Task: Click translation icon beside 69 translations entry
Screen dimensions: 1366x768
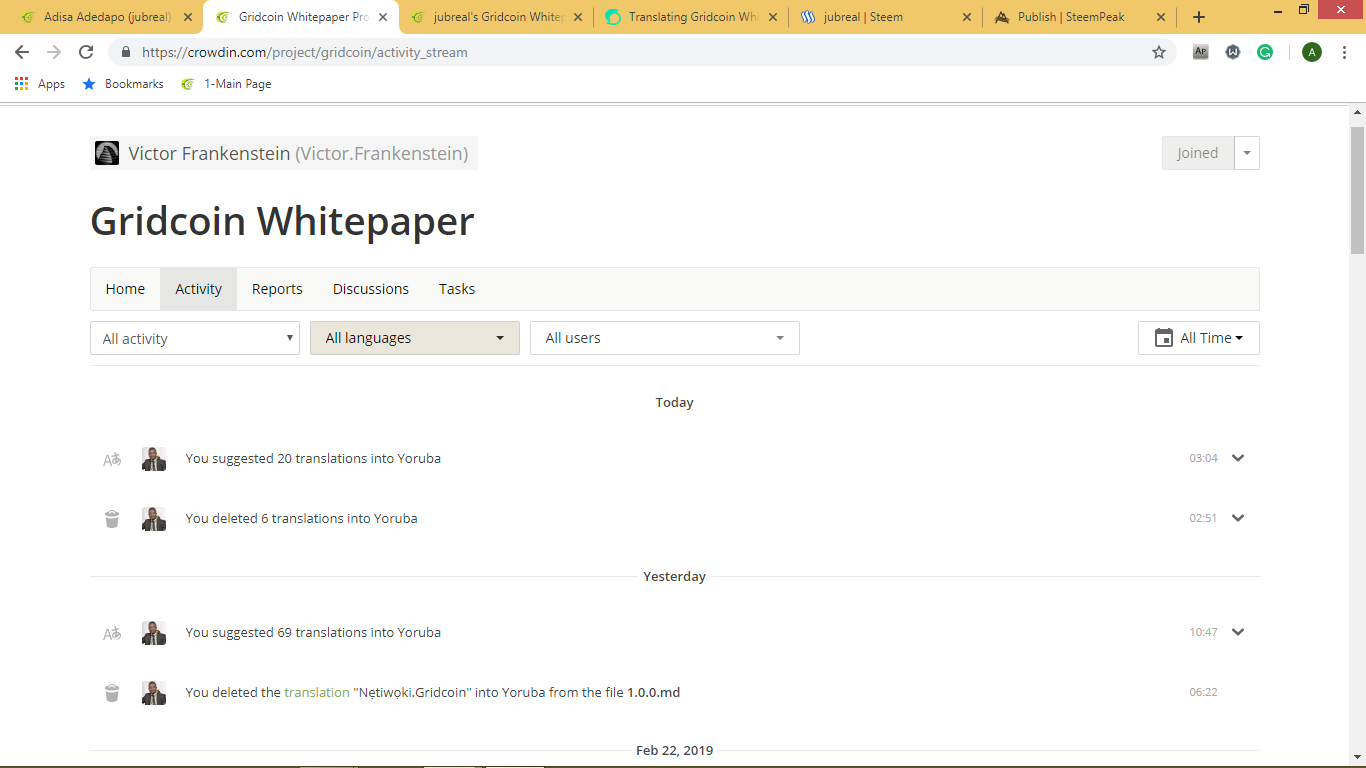Action: pos(112,633)
